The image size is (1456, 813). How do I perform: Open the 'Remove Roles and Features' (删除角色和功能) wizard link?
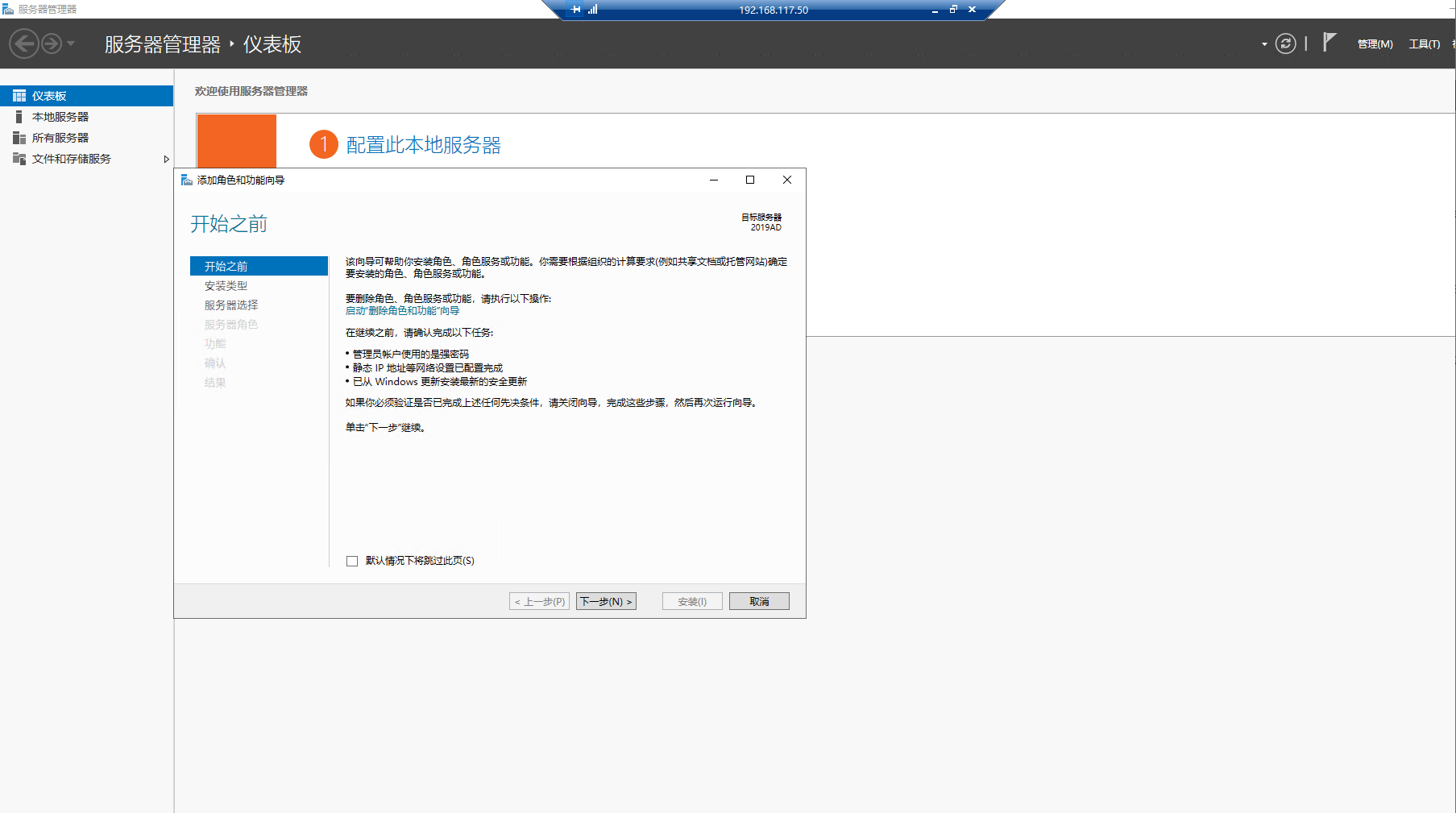(x=402, y=311)
